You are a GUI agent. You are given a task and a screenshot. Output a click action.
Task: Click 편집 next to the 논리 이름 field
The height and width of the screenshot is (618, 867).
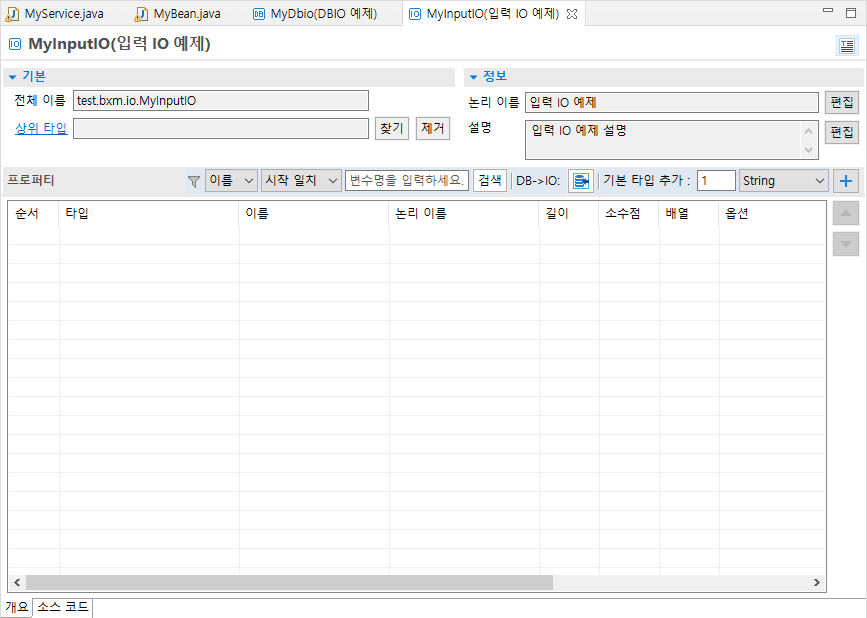[841, 101]
